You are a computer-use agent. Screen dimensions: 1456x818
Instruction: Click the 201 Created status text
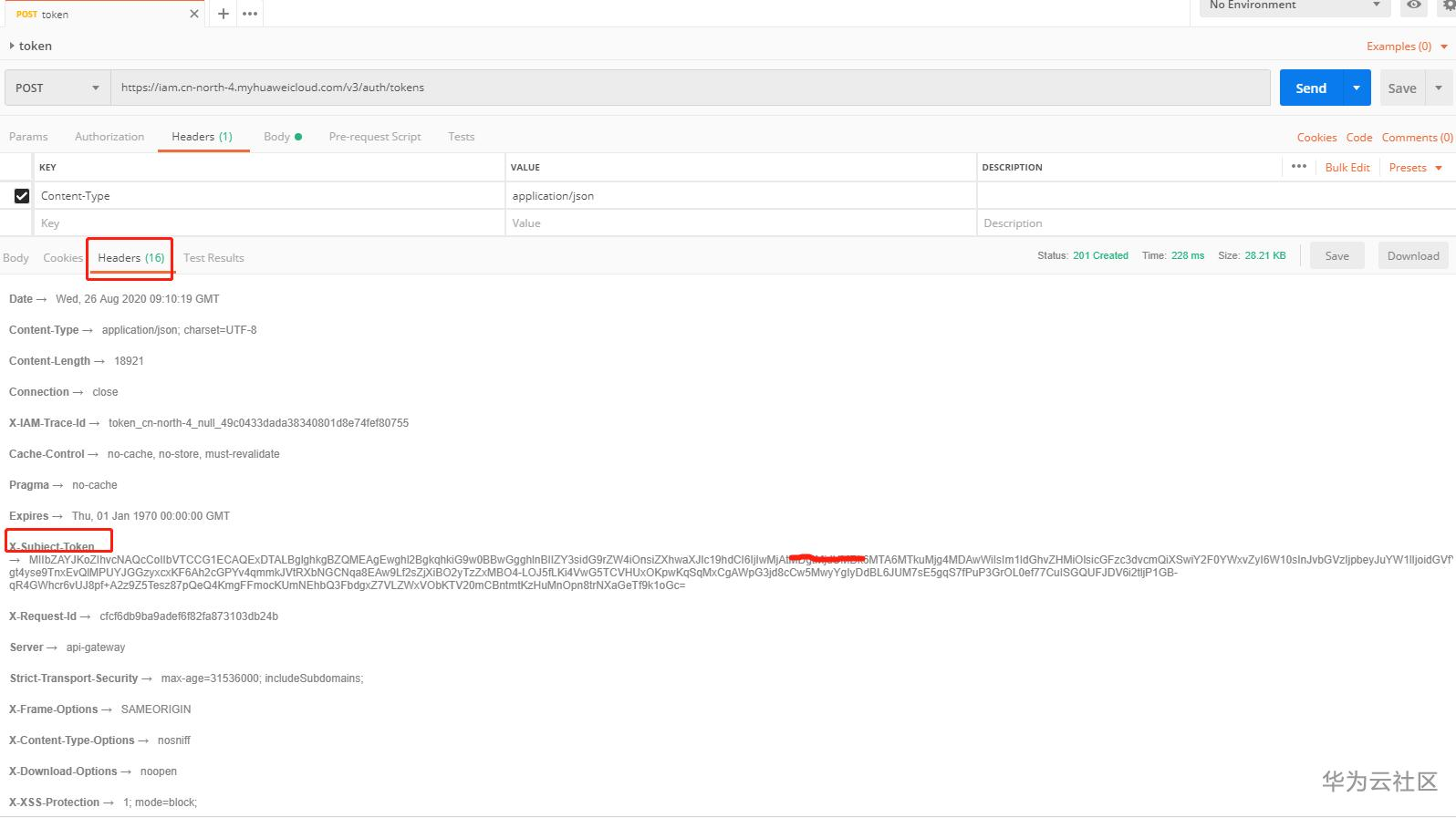[1100, 256]
